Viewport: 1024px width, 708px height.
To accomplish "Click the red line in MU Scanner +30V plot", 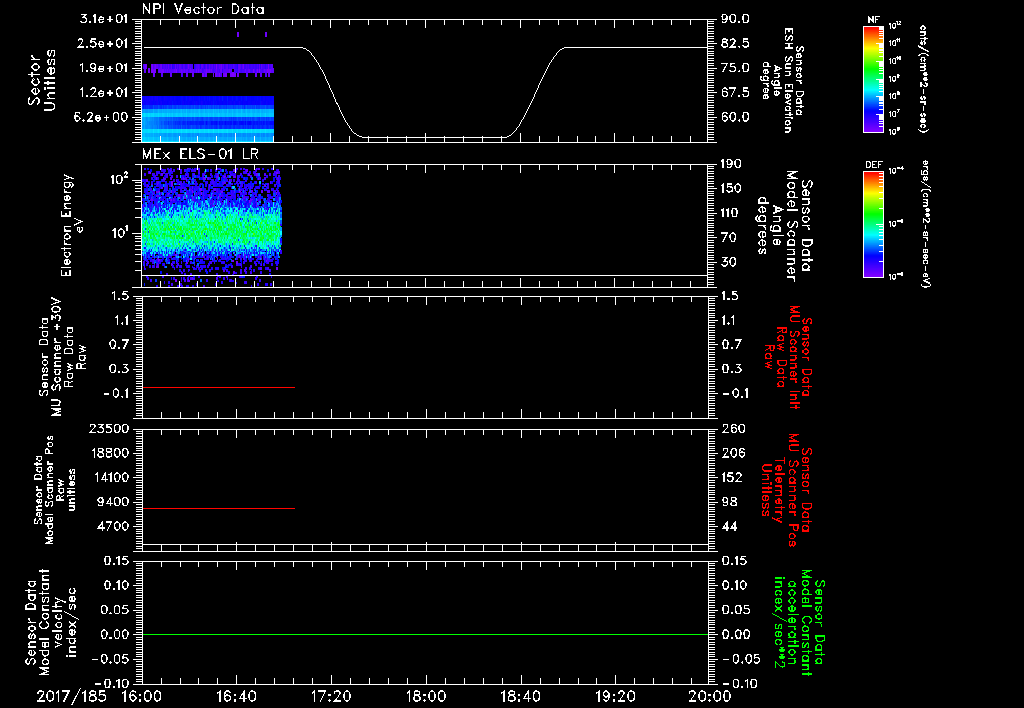I will 219,387.
